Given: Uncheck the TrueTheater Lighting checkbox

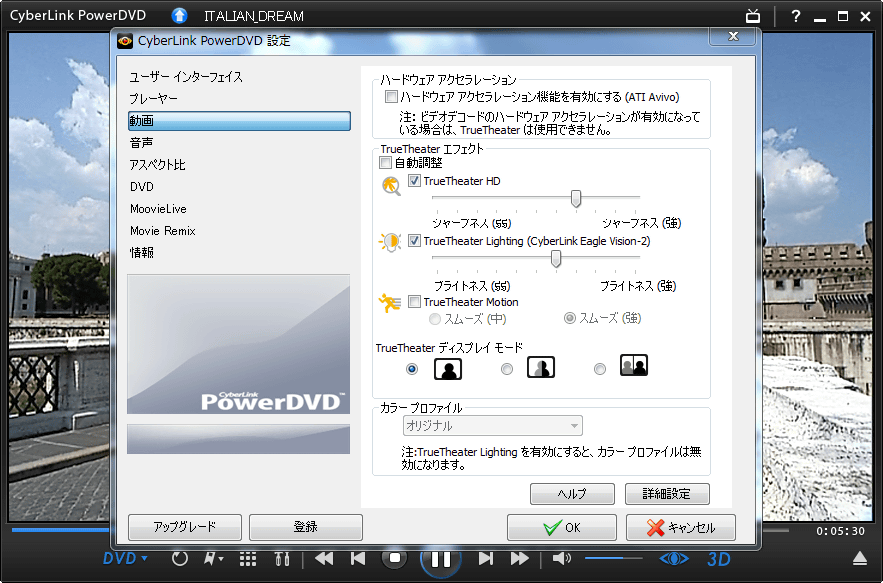Looking at the screenshot, I should 414,241.
